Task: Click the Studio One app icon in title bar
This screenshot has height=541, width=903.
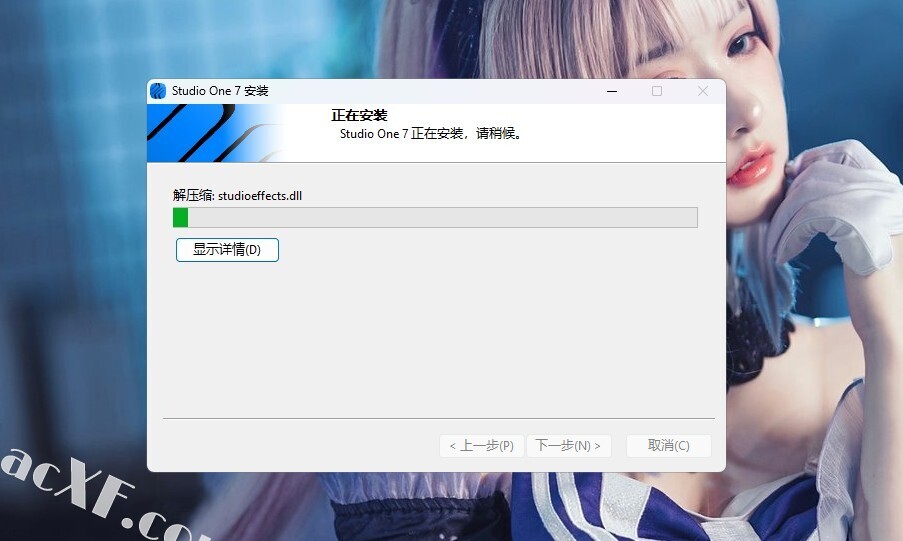Action: coord(158,91)
